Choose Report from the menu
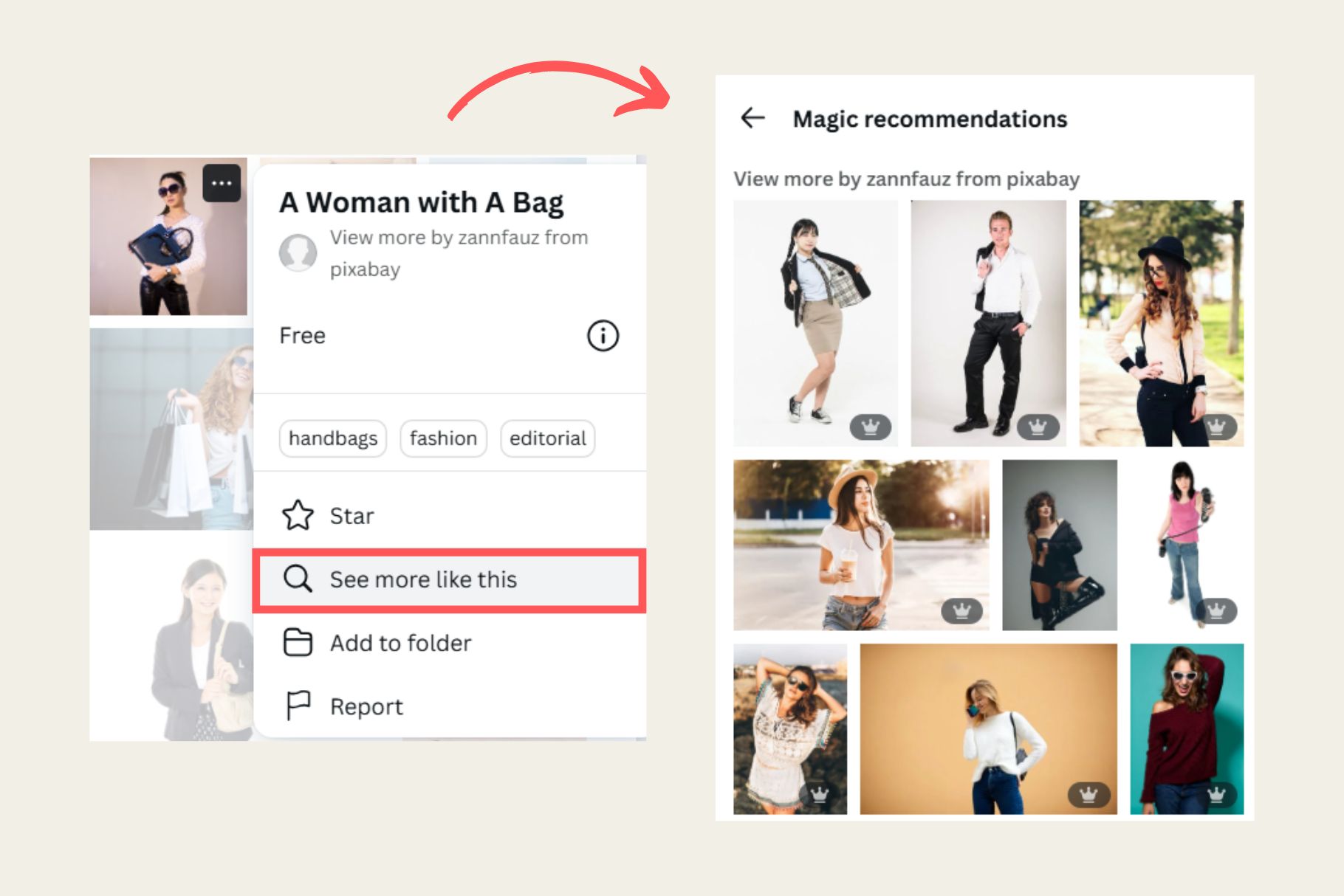Screen dimensions: 1344x896 (x=450, y=706)
